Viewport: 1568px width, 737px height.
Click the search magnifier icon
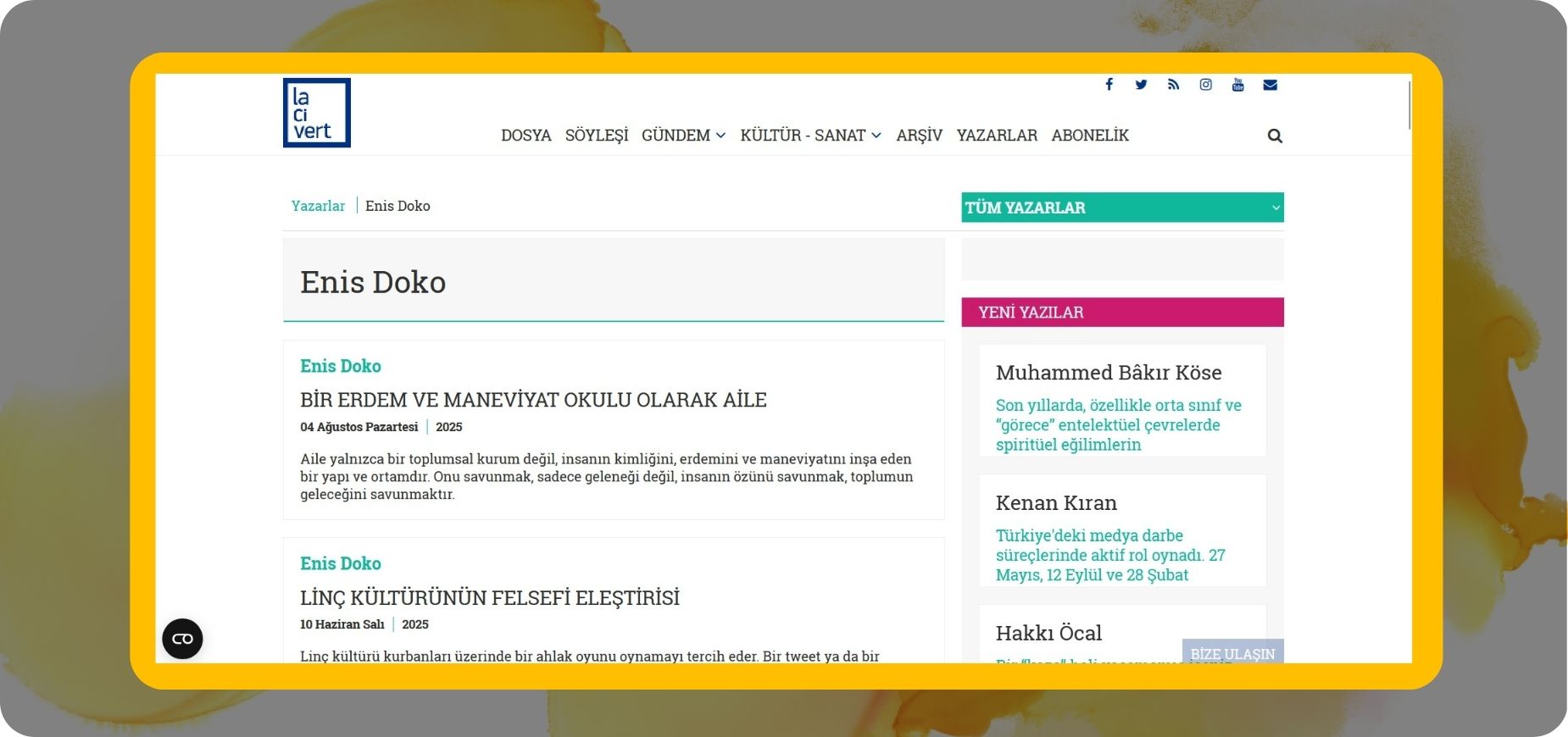click(x=1275, y=136)
